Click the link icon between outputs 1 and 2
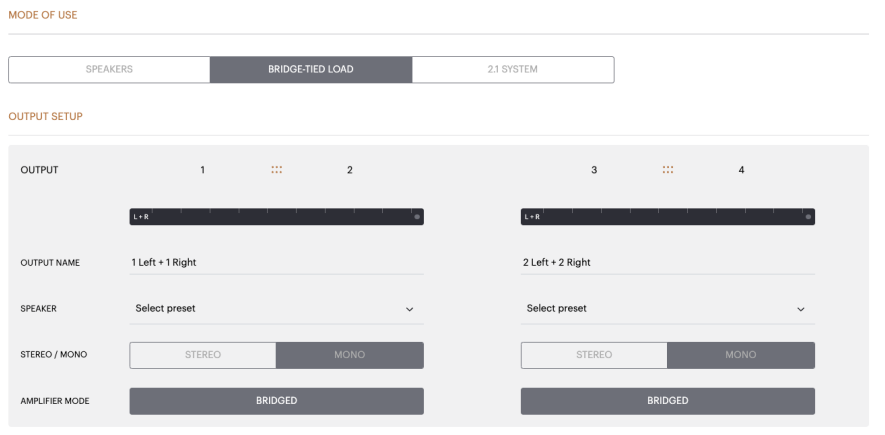The image size is (885, 435). pyautogui.click(x=277, y=170)
